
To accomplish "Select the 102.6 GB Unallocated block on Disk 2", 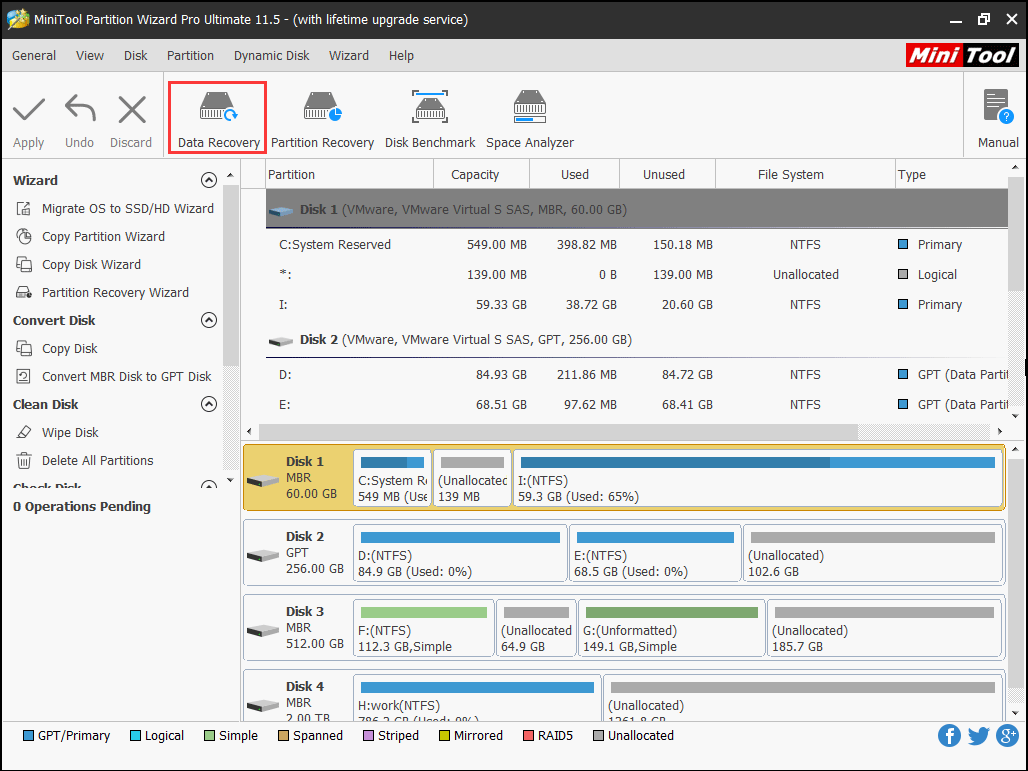I will 873,553.
